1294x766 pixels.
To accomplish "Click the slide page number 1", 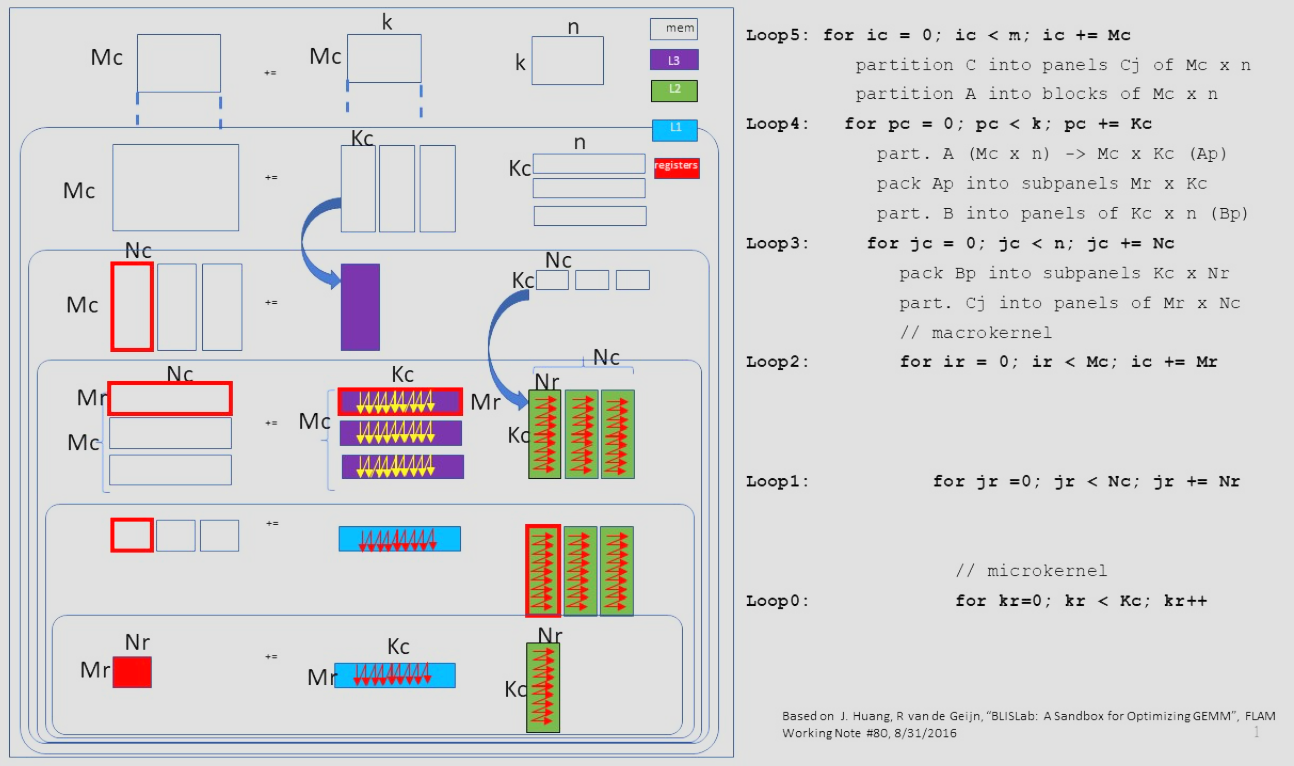I will pyautogui.click(x=1256, y=727).
